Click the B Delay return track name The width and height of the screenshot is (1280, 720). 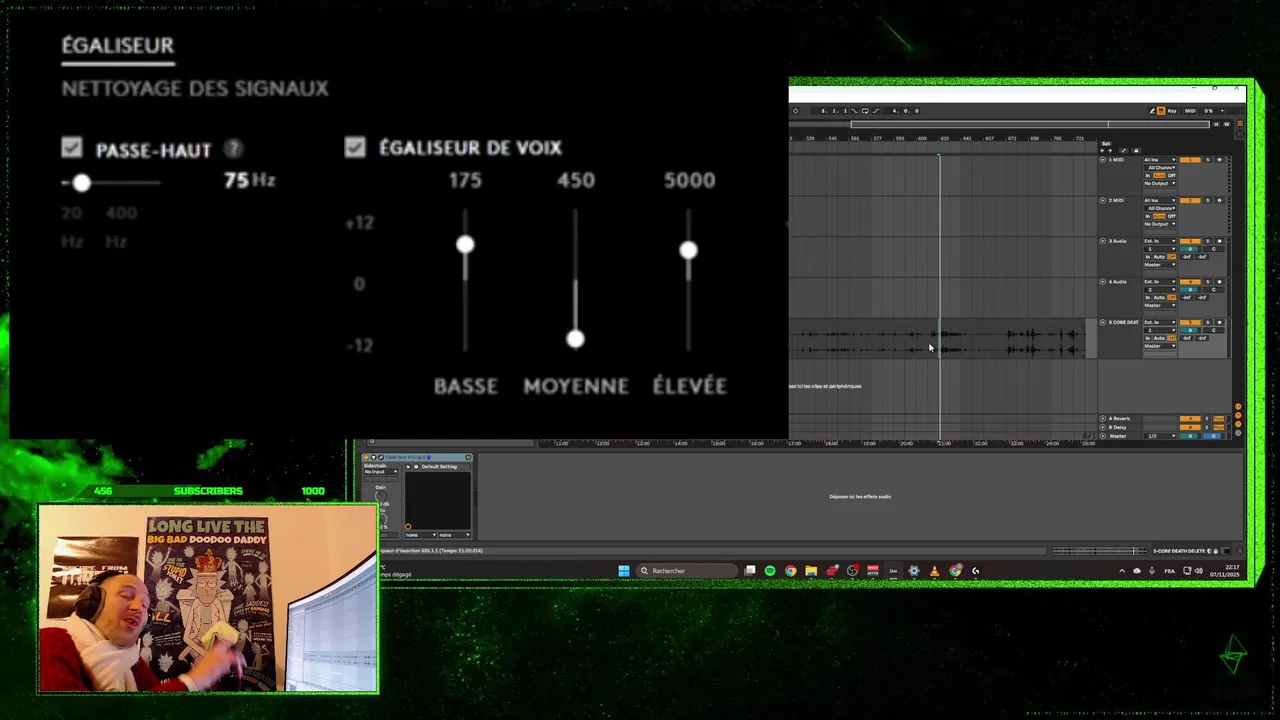pos(1118,427)
